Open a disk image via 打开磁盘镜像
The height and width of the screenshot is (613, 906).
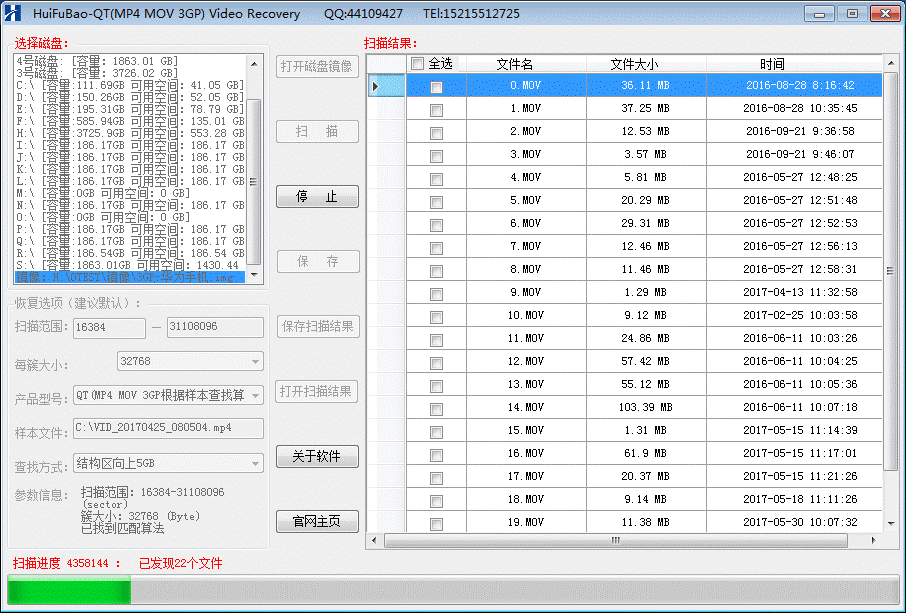click(x=317, y=67)
